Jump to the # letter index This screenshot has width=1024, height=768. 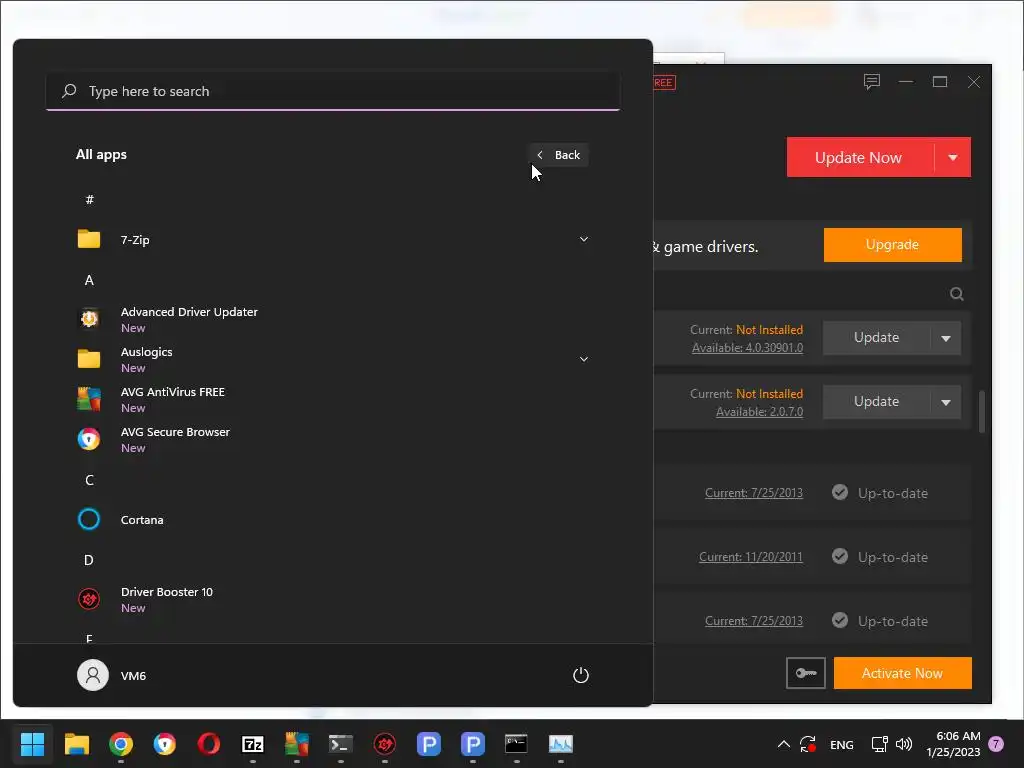click(x=89, y=200)
